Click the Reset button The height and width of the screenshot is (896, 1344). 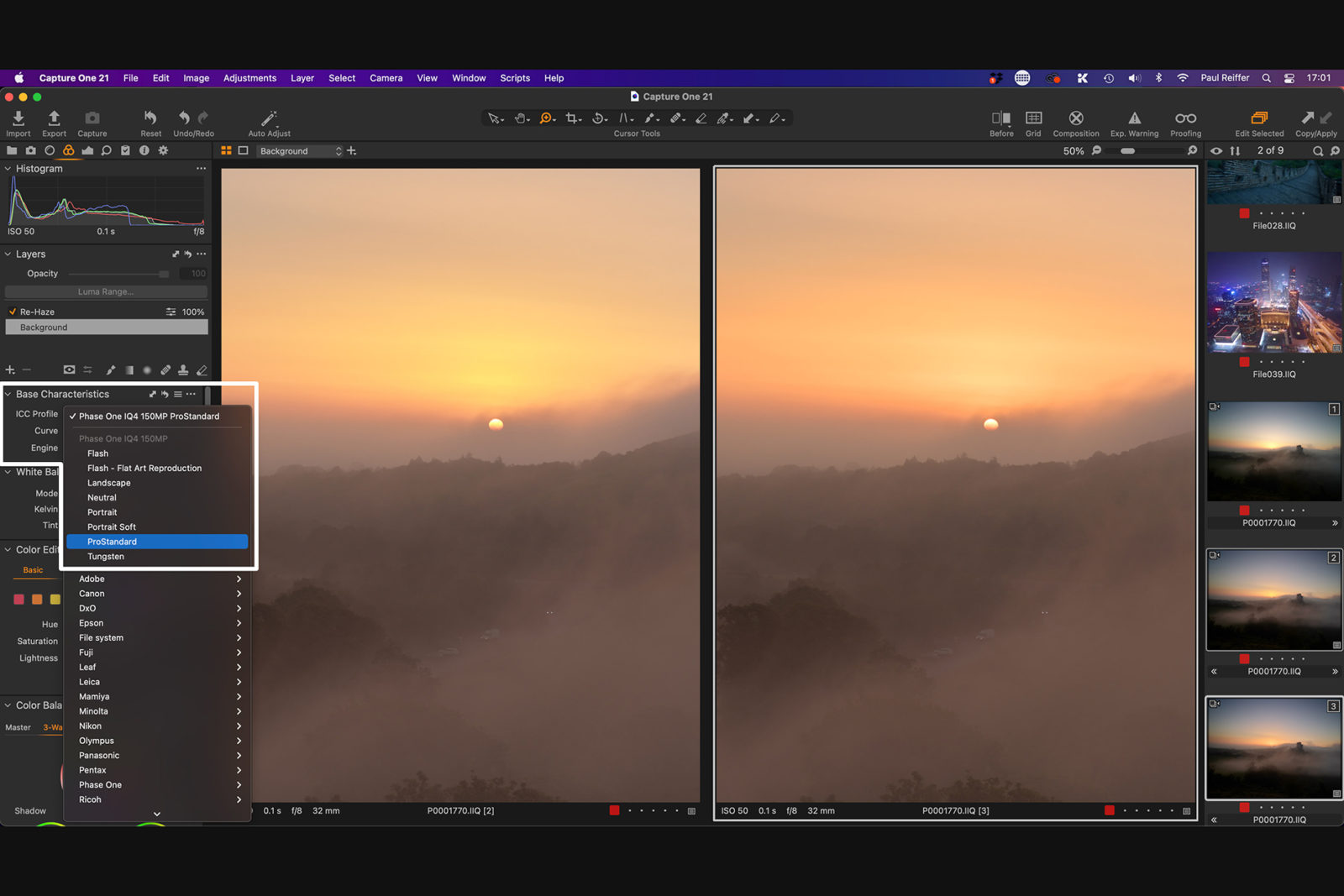(x=150, y=118)
